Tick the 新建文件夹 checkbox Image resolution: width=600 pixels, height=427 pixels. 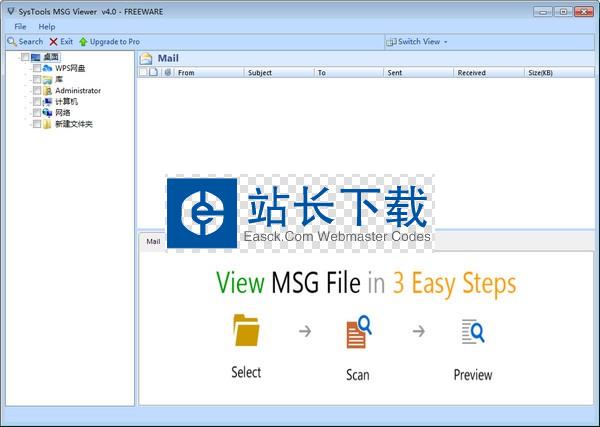click(37, 124)
